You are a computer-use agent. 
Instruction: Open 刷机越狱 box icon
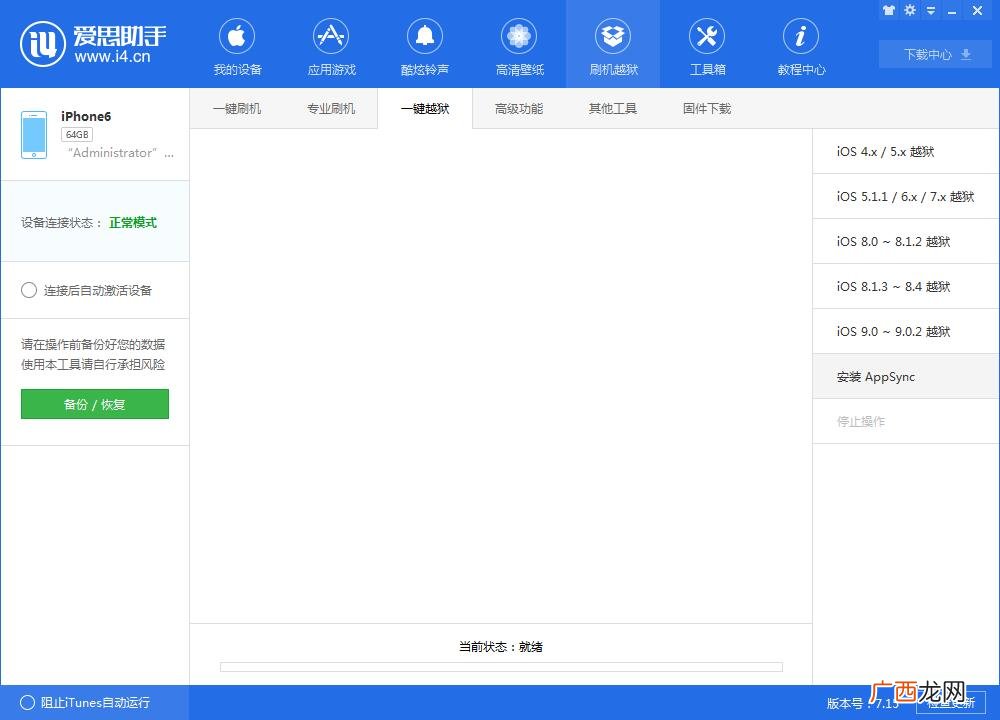click(x=613, y=36)
